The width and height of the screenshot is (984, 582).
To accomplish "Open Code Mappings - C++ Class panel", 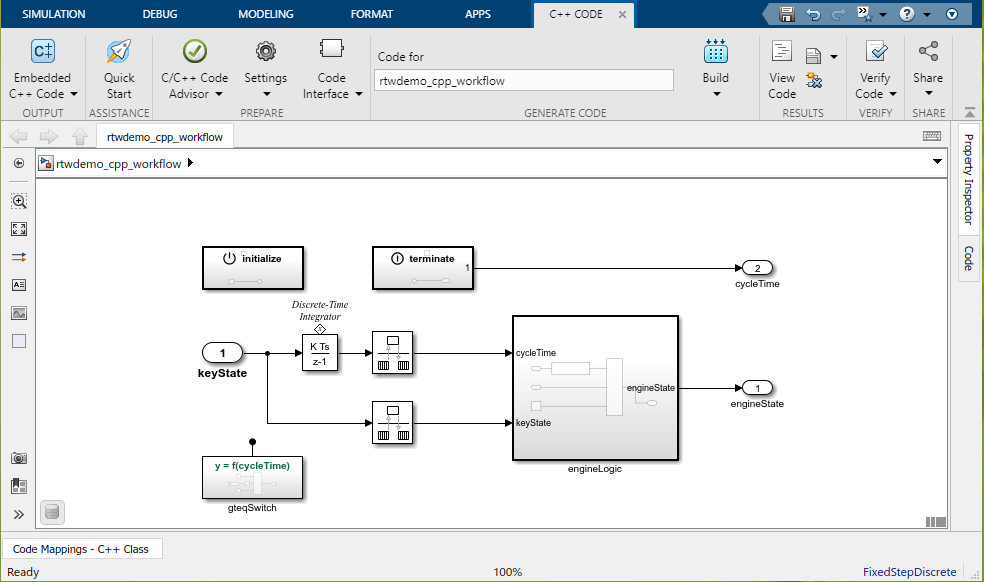I will point(81,549).
